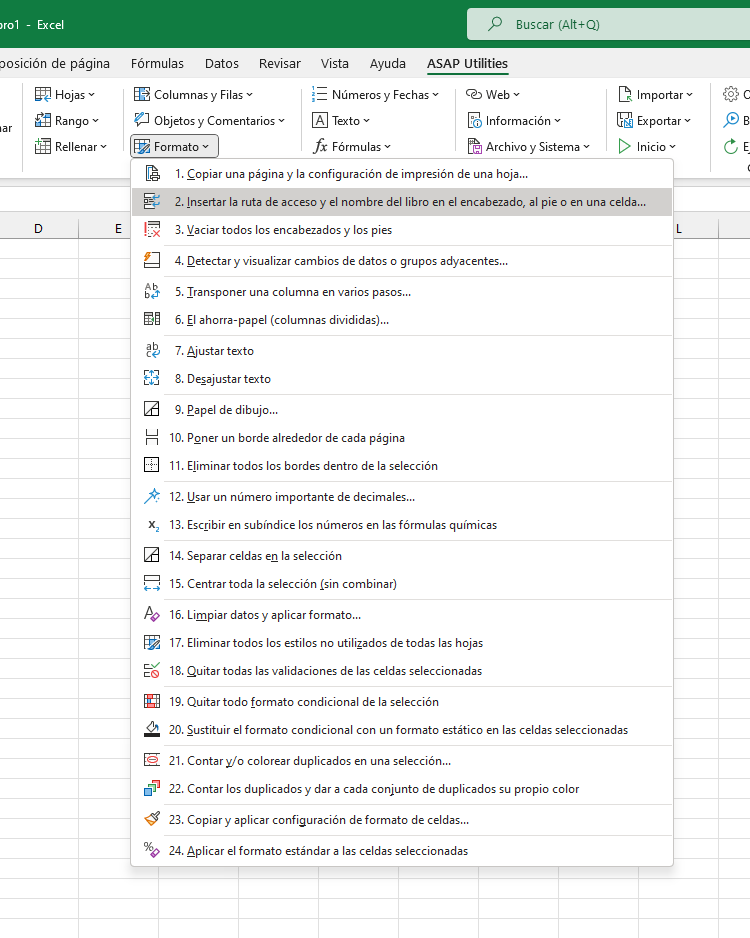
Task: Click the significant decimals wand icon
Action: click(152, 497)
